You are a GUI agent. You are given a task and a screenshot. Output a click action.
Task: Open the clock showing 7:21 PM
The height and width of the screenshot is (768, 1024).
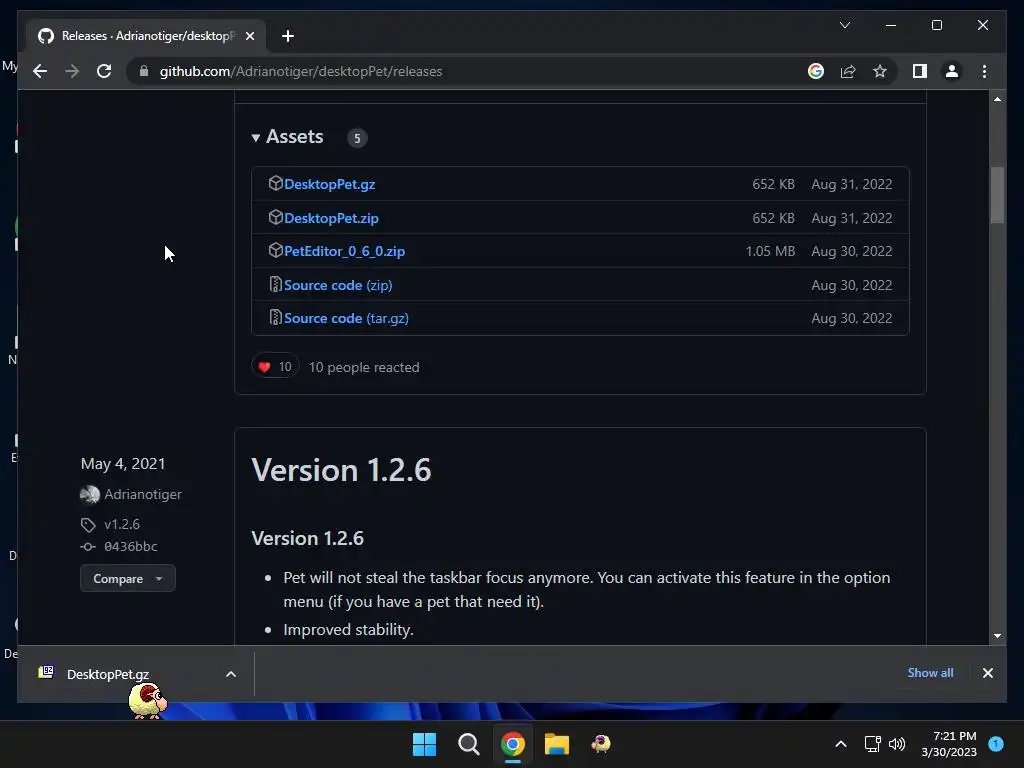click(949, 744)
